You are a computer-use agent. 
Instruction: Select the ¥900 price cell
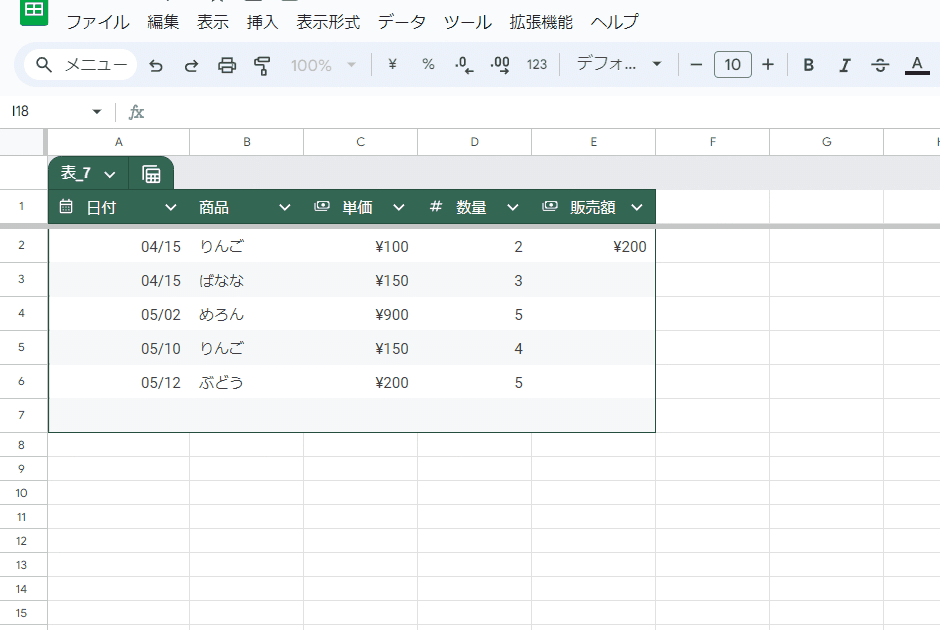[x=360, y=314]
